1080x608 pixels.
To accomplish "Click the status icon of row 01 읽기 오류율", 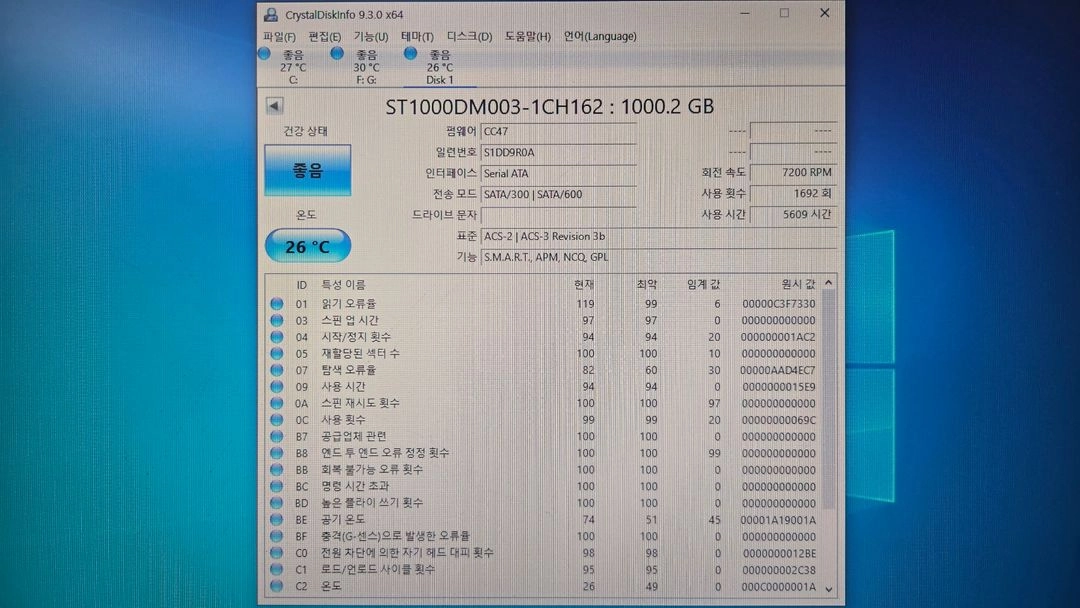I will tap(277, 303).
